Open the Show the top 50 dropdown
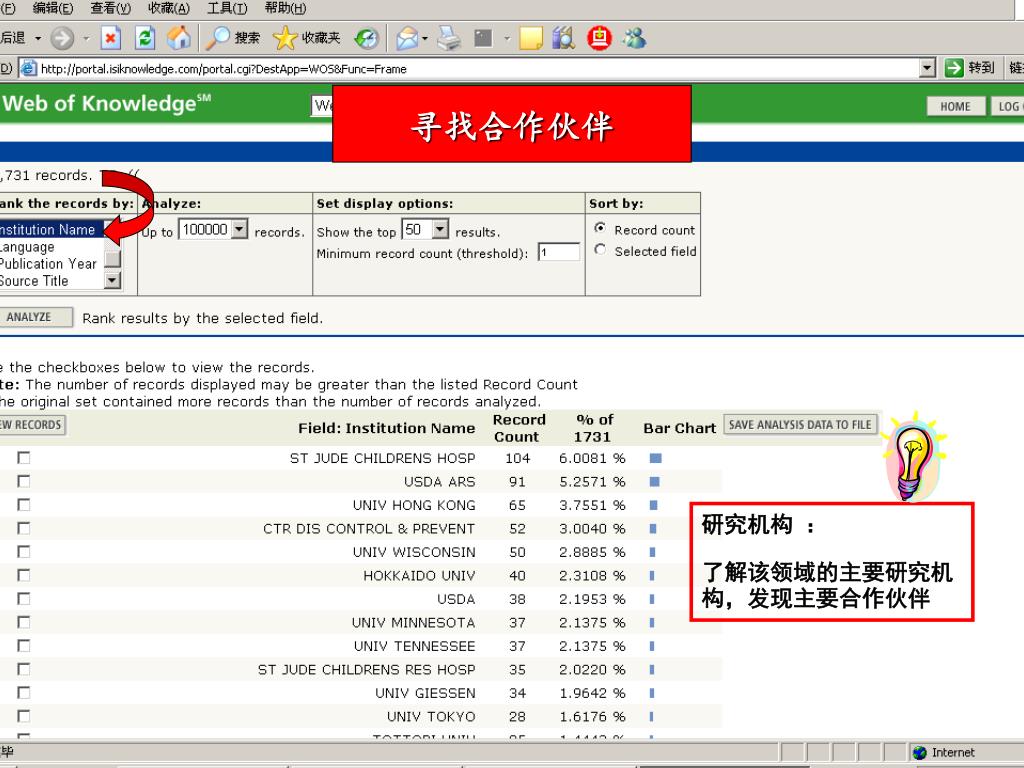The width and height of the screenshot is (1024, 768). [441, 230]
